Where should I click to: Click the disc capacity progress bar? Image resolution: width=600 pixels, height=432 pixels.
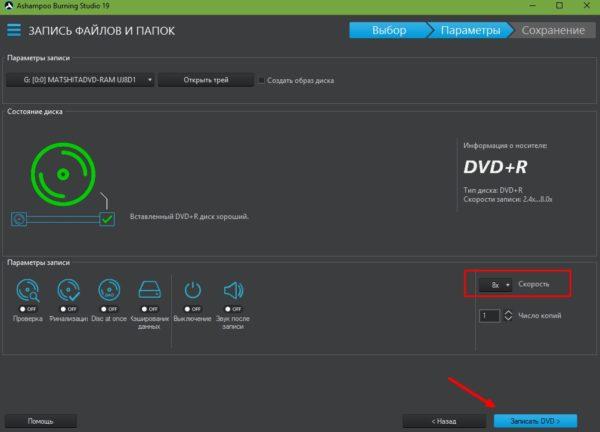pyautogui.click(x=63, y=219)
